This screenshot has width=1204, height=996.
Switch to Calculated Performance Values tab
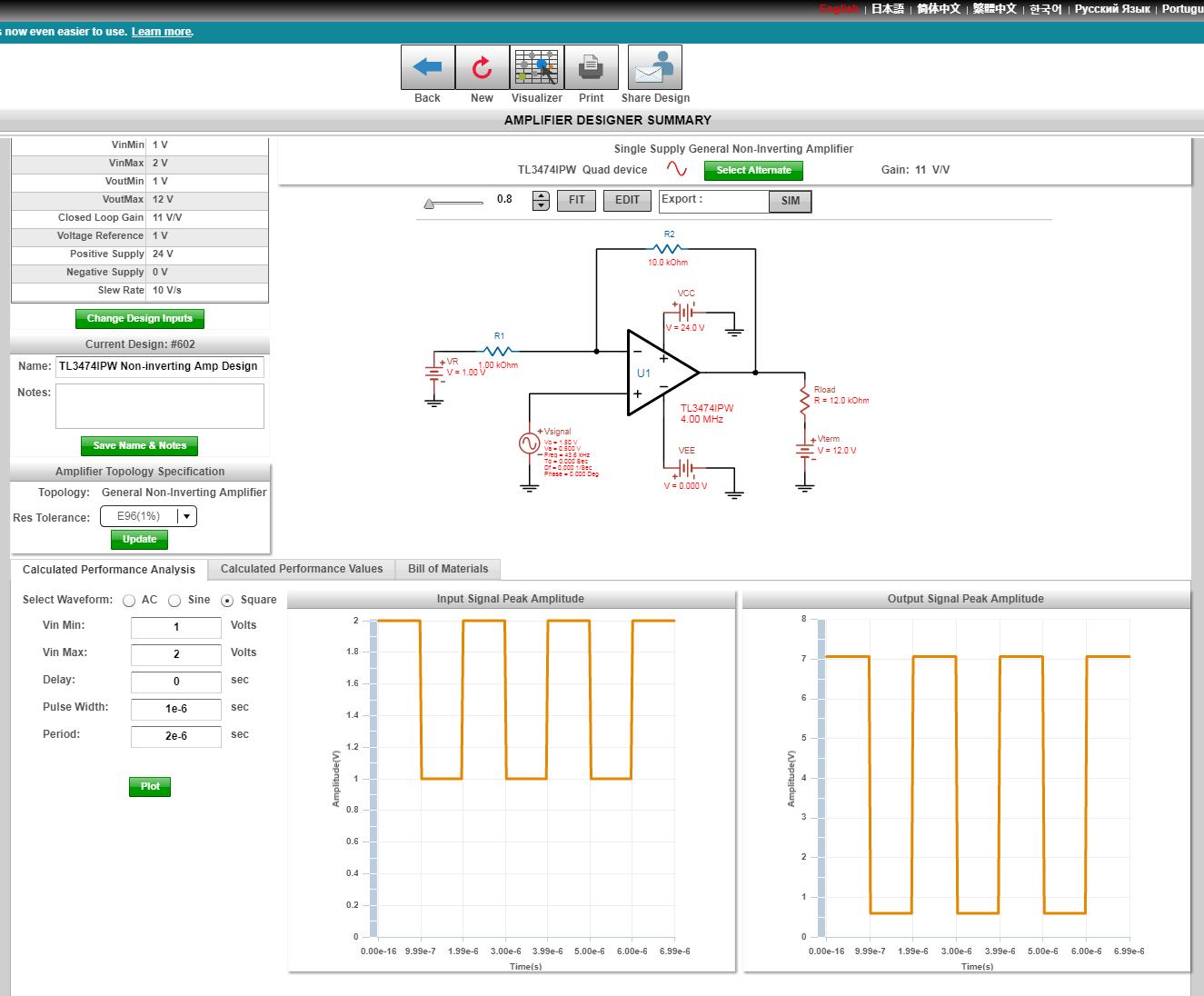[302, 569]
